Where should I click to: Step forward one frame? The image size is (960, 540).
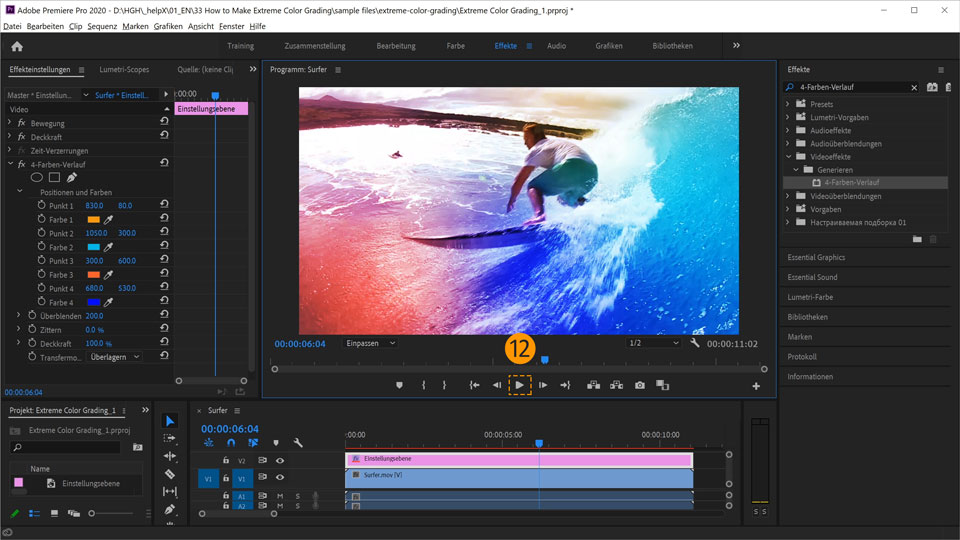[x=543, y=385]
